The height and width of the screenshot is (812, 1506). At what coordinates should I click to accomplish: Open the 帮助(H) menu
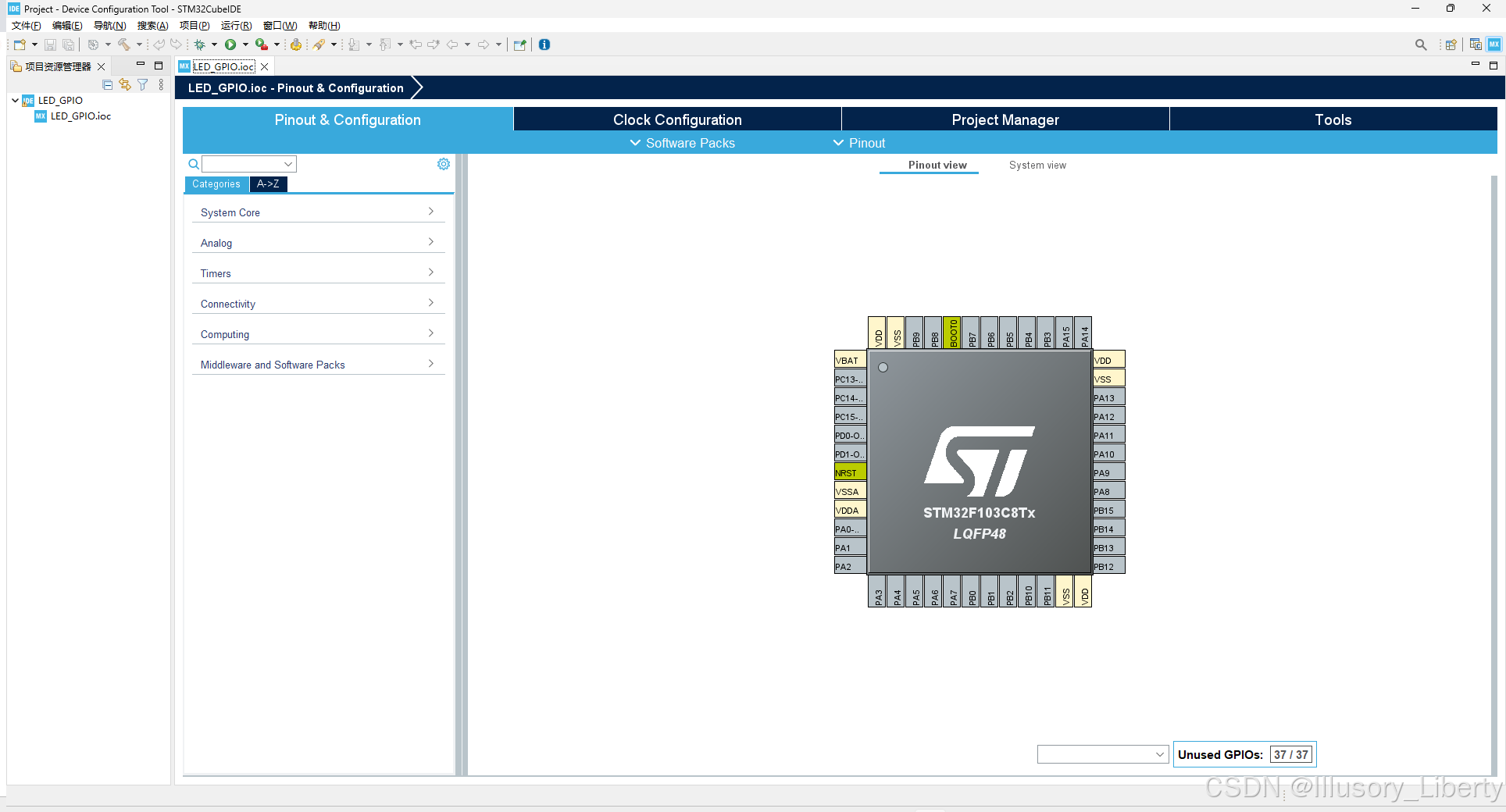324,26
